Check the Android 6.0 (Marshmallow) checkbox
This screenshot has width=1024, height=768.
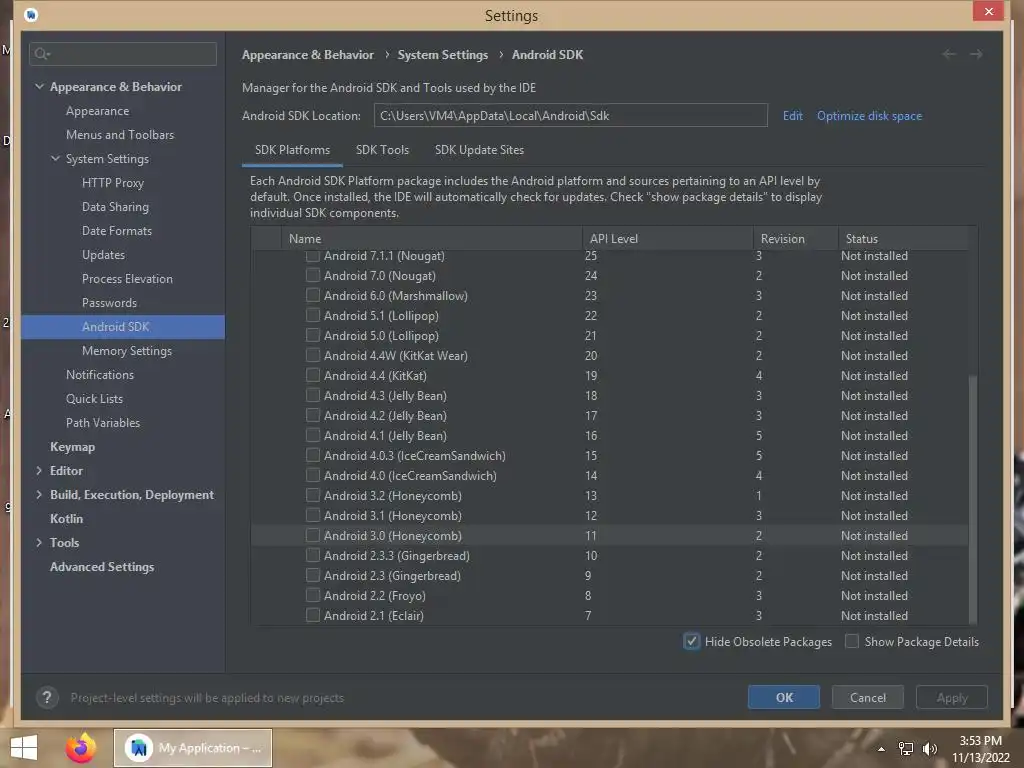(x=313, y=295)
